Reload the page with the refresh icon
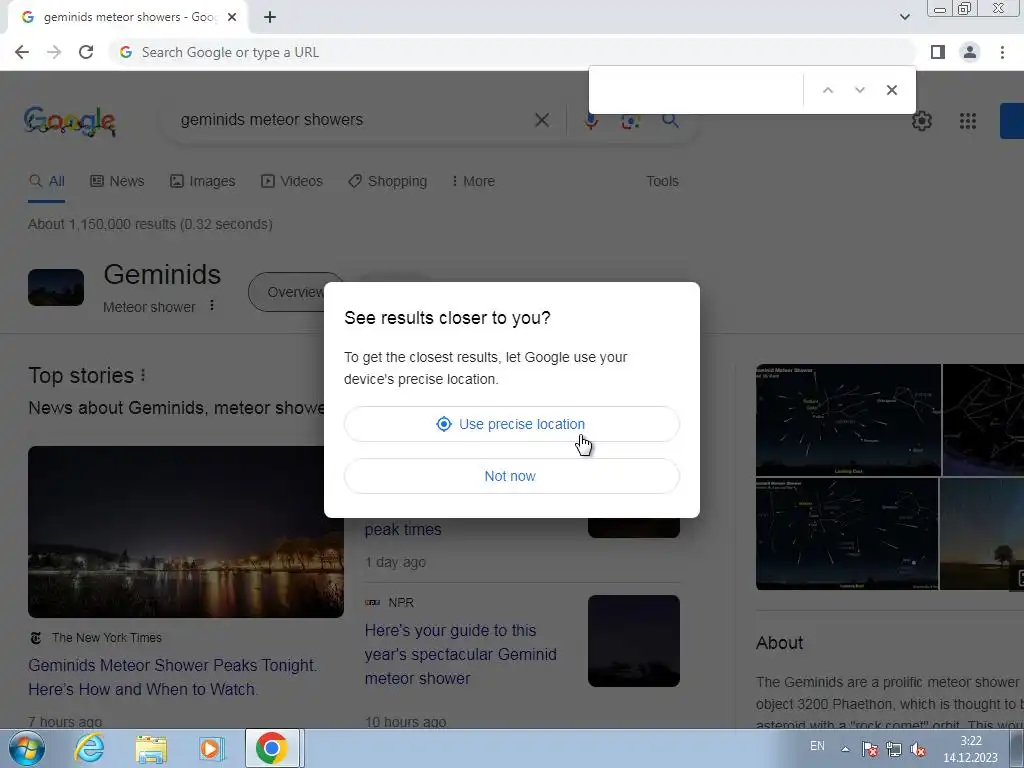The image size is (1024, 768). click(86, 52)
